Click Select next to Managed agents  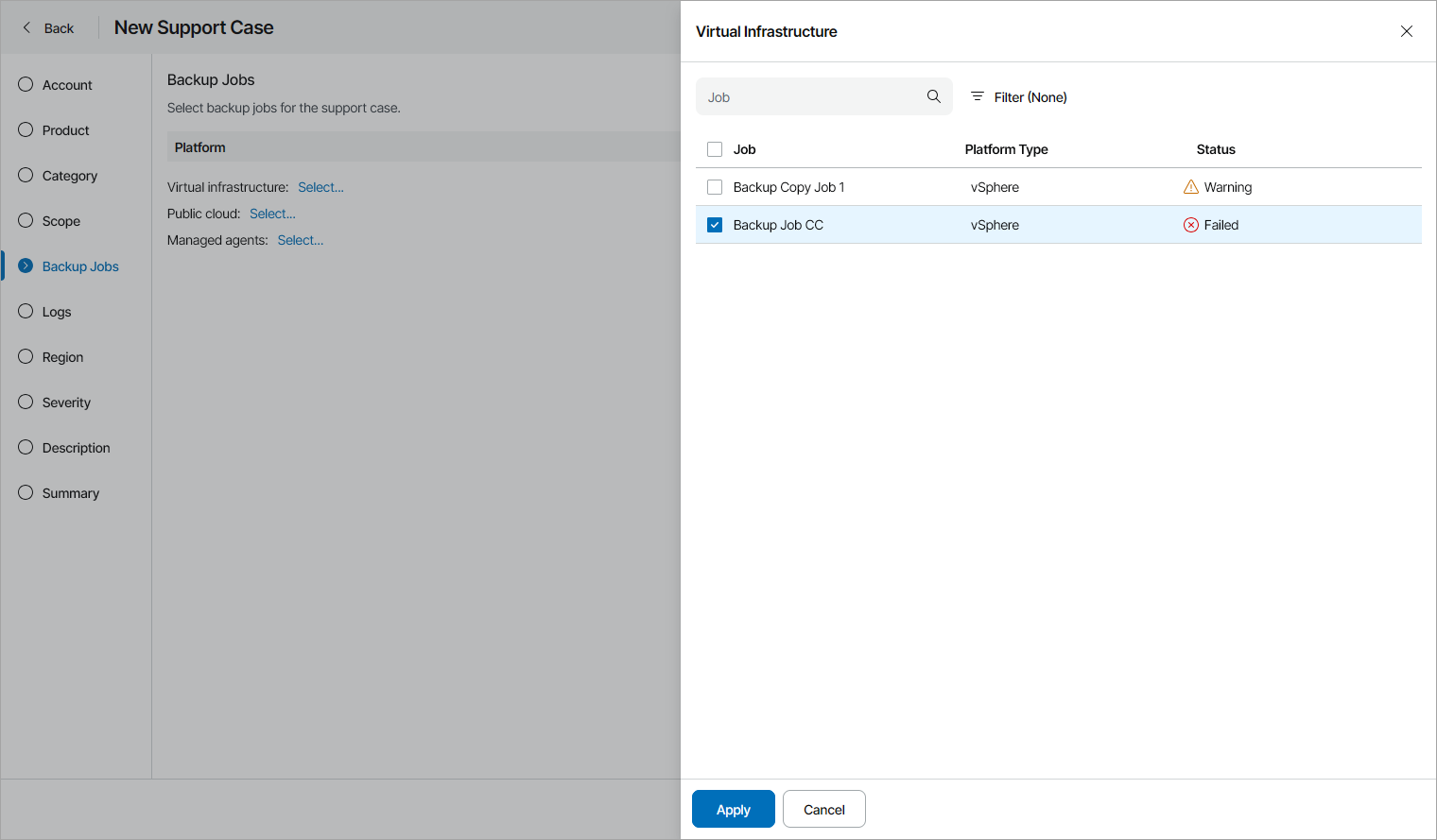click(300, 239)
